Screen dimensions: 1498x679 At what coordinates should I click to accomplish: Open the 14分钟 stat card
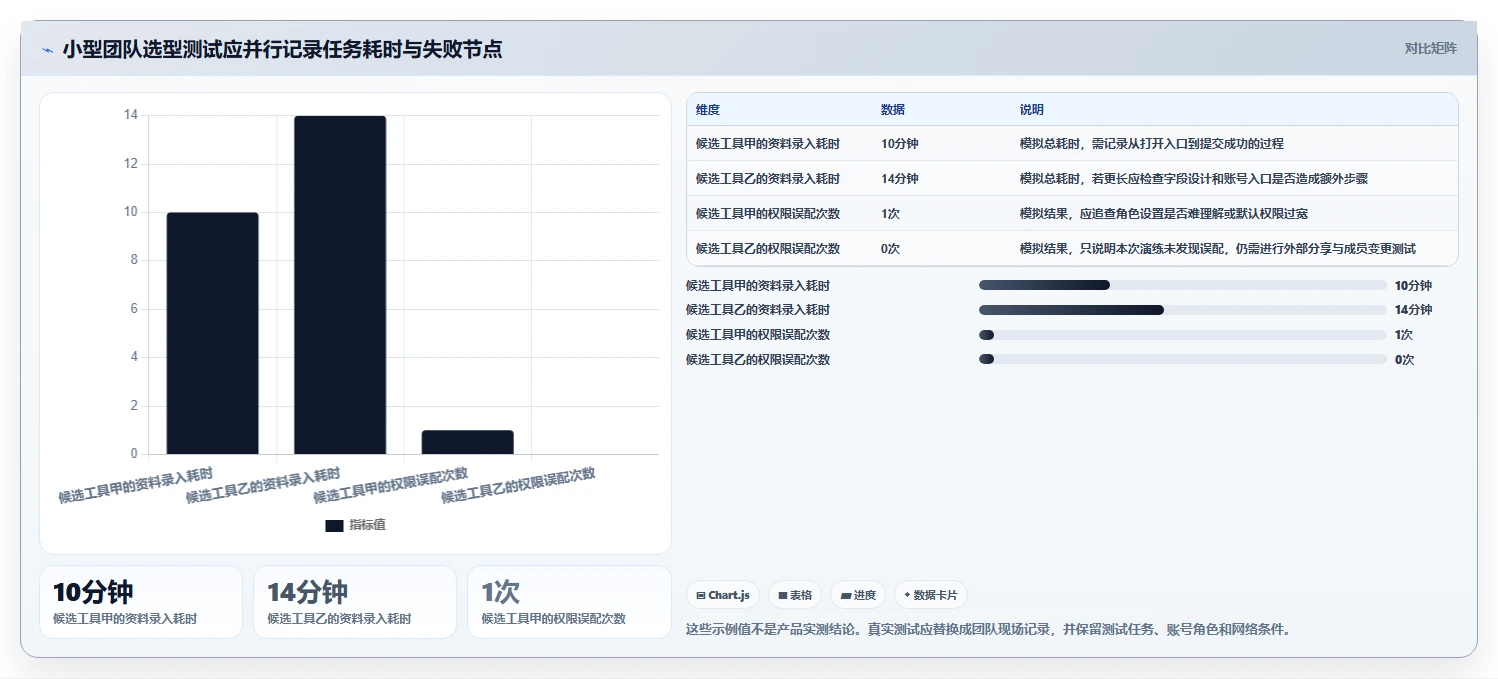[x=355, y=602]
